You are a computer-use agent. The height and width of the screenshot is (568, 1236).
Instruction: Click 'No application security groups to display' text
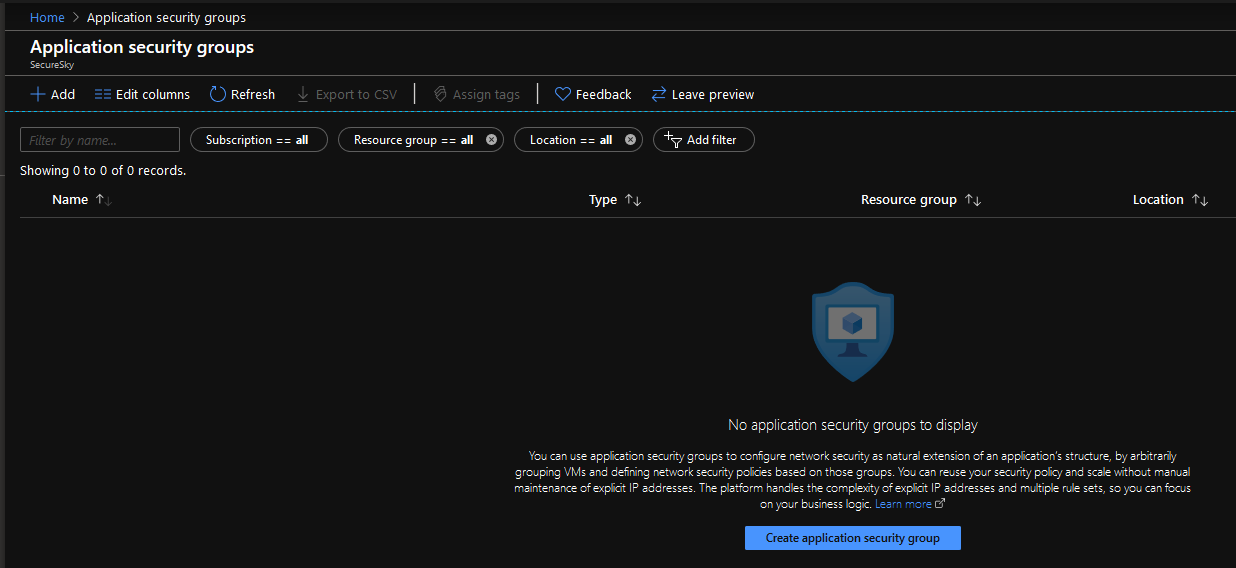point(853,425)
